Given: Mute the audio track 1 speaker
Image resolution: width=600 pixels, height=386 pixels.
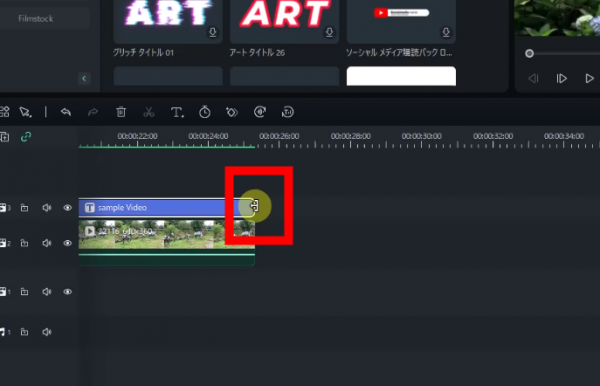Looking at the screenshot, I should click(x=47, y=332).
